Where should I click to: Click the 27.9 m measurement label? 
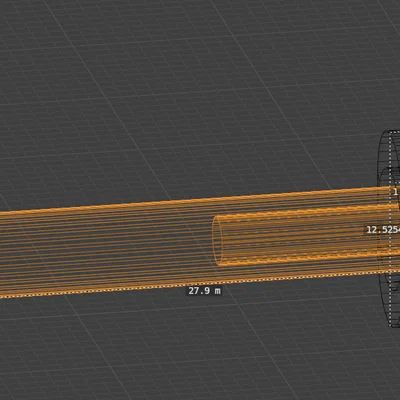(x=204, y=291)
